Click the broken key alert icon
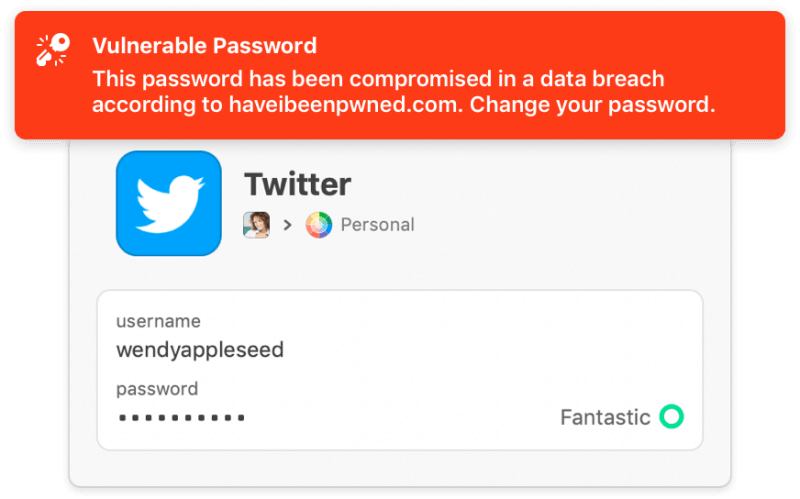Image resolution: width=800 pixels, height=499 pixels. [52, 49]
